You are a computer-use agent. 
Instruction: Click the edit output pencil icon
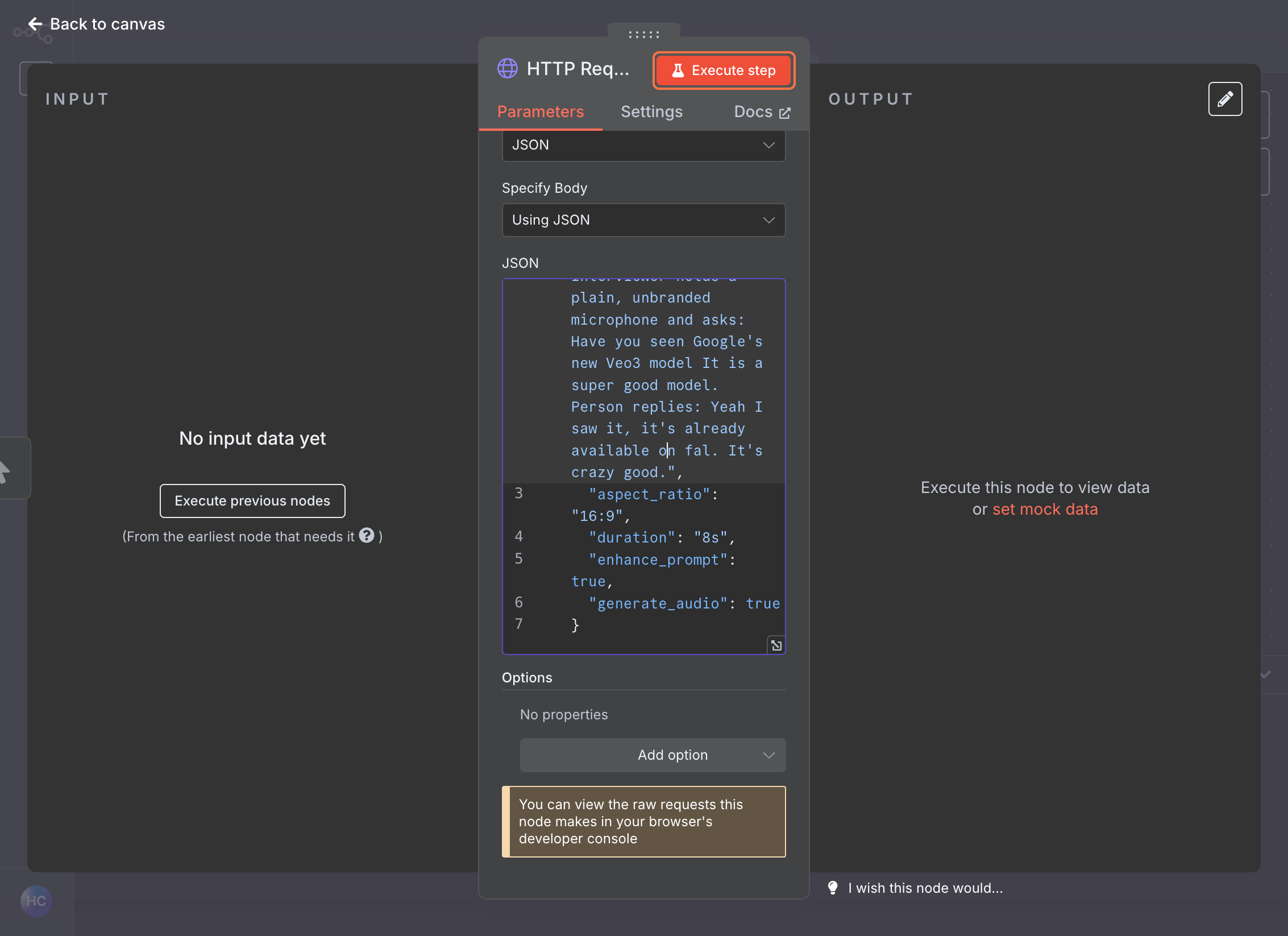[x=1225, y=99]
